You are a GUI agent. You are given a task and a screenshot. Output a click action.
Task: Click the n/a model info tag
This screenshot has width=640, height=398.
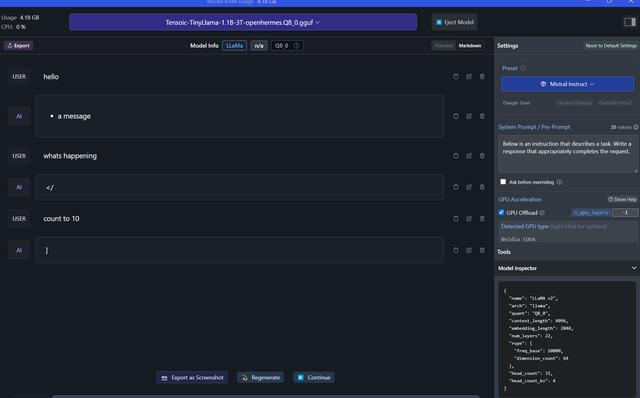(259, 46)
